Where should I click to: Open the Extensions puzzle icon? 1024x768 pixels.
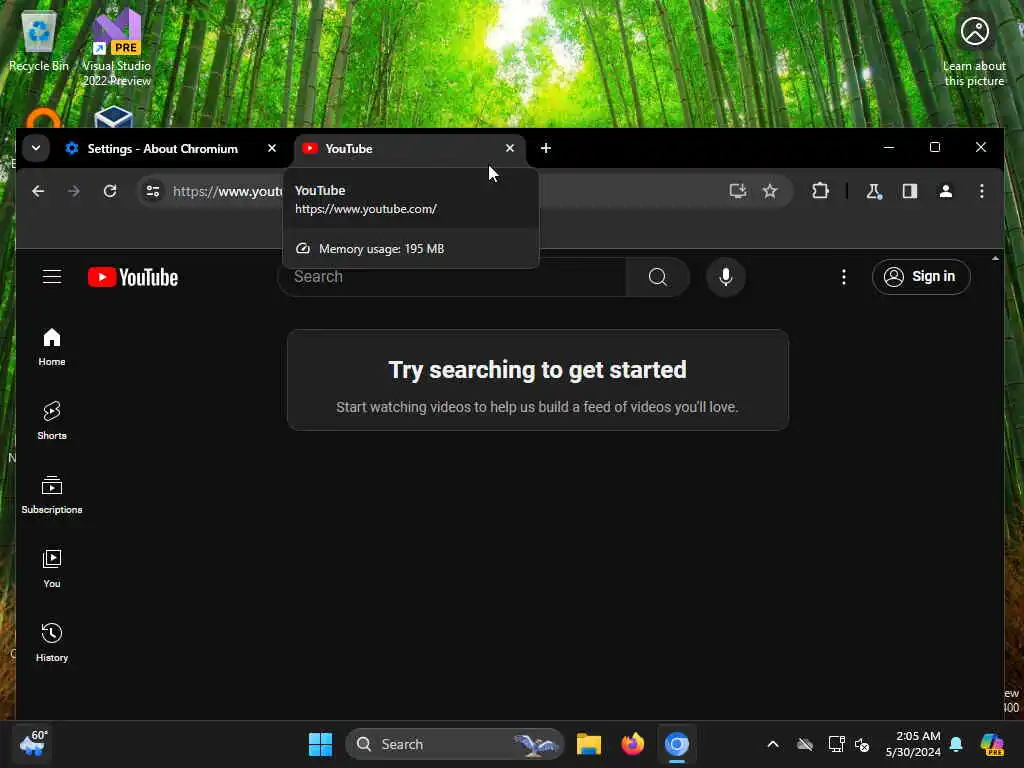tap(820, 191)
